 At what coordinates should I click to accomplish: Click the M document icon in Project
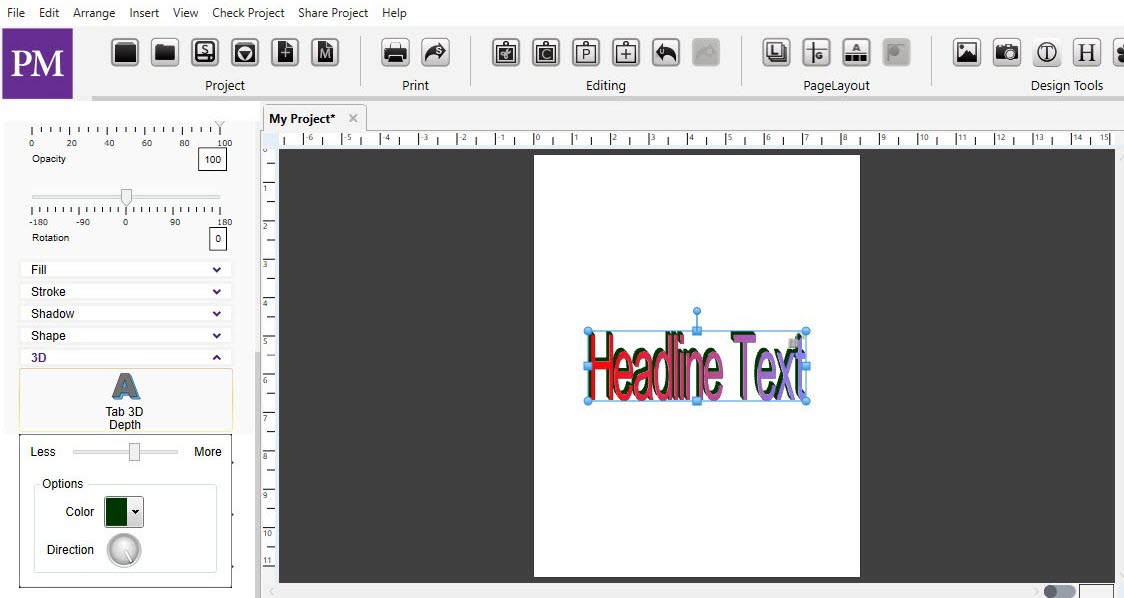(325, 53)
